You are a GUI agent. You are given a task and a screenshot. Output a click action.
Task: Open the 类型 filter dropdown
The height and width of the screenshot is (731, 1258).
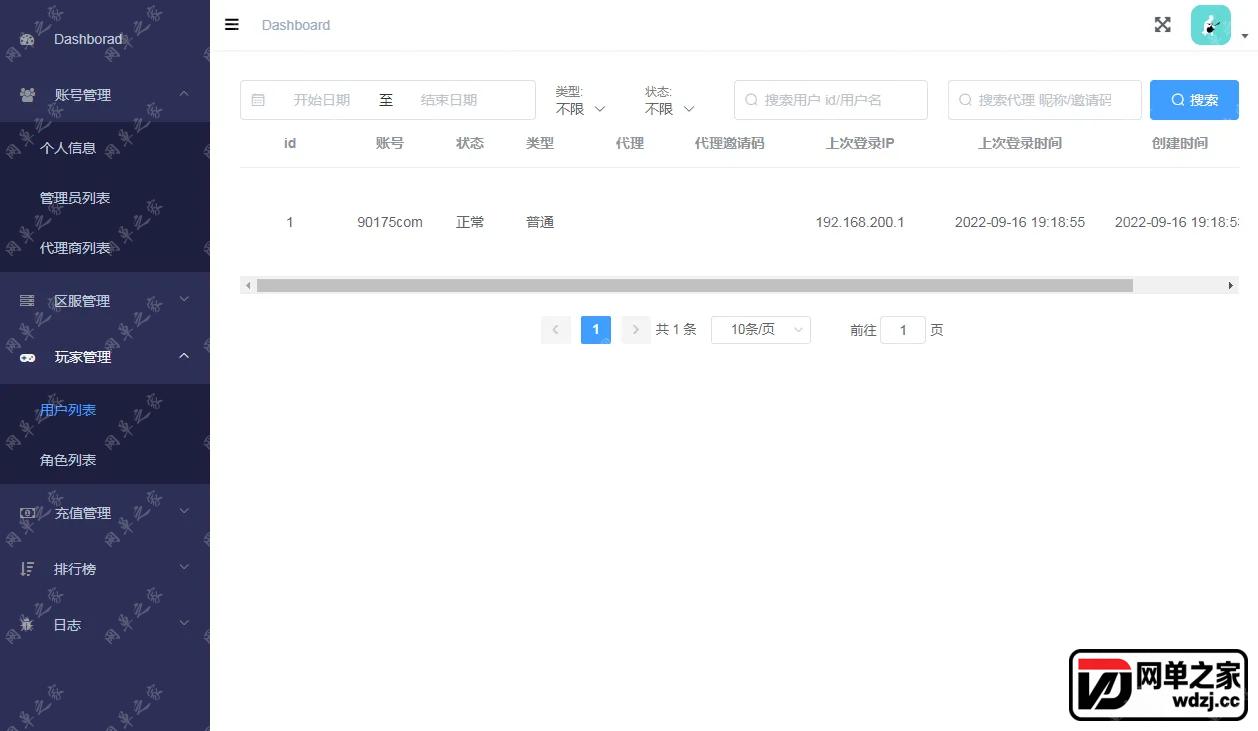(x=581, y=109)
